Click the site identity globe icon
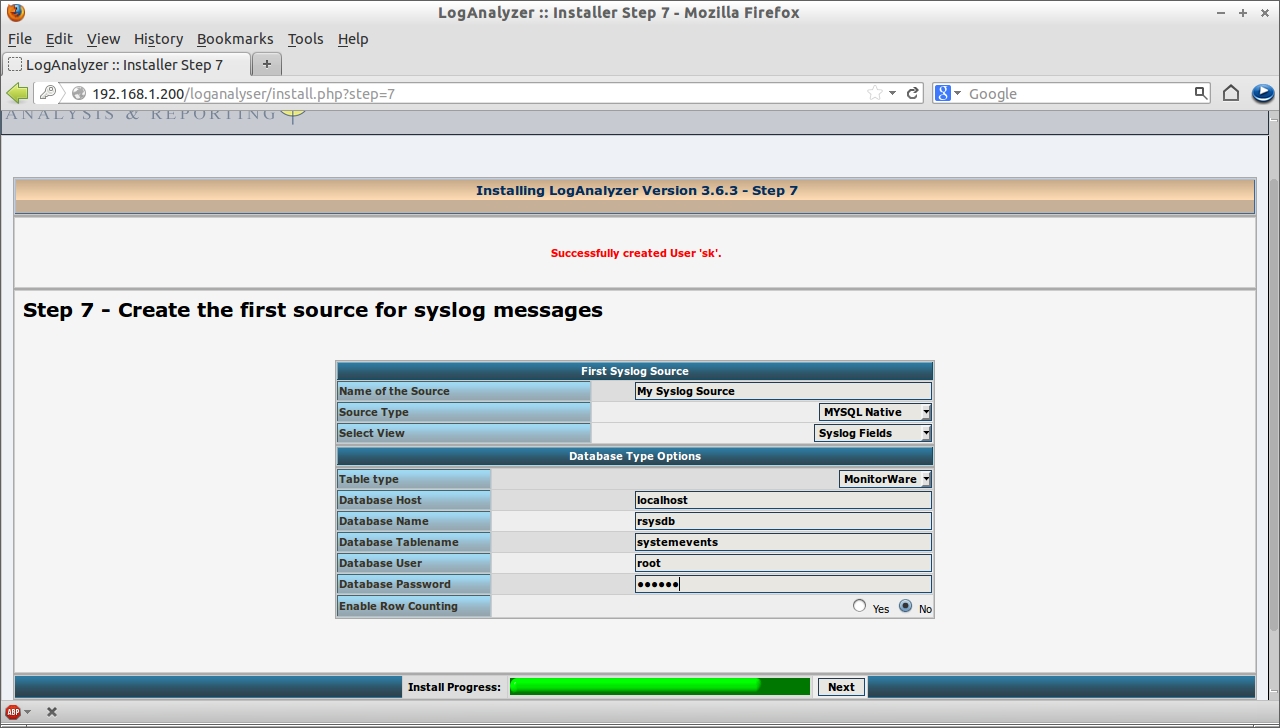 pyautogui.click(x=79, y=93)
